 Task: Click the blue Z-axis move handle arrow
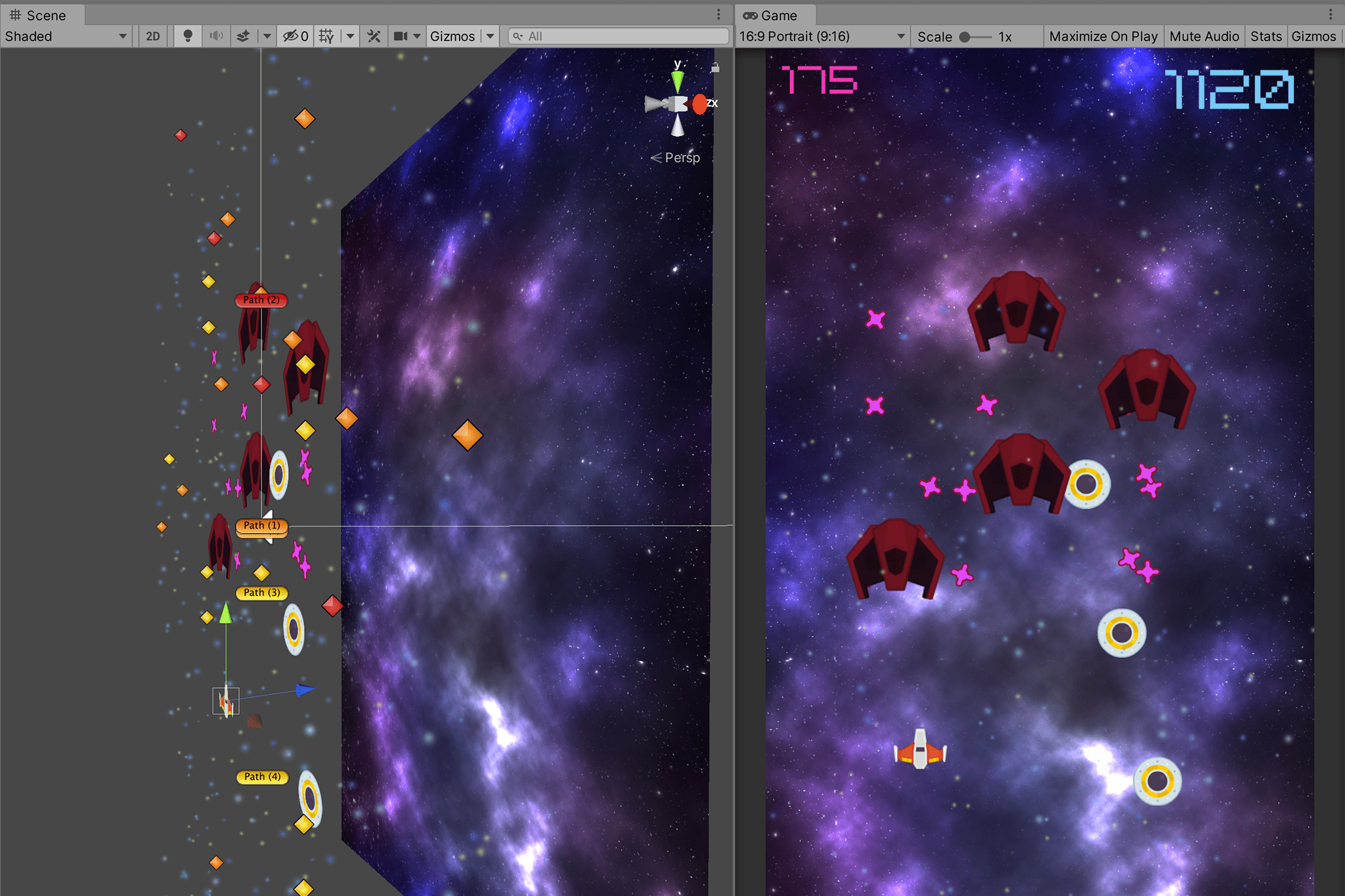305,689
